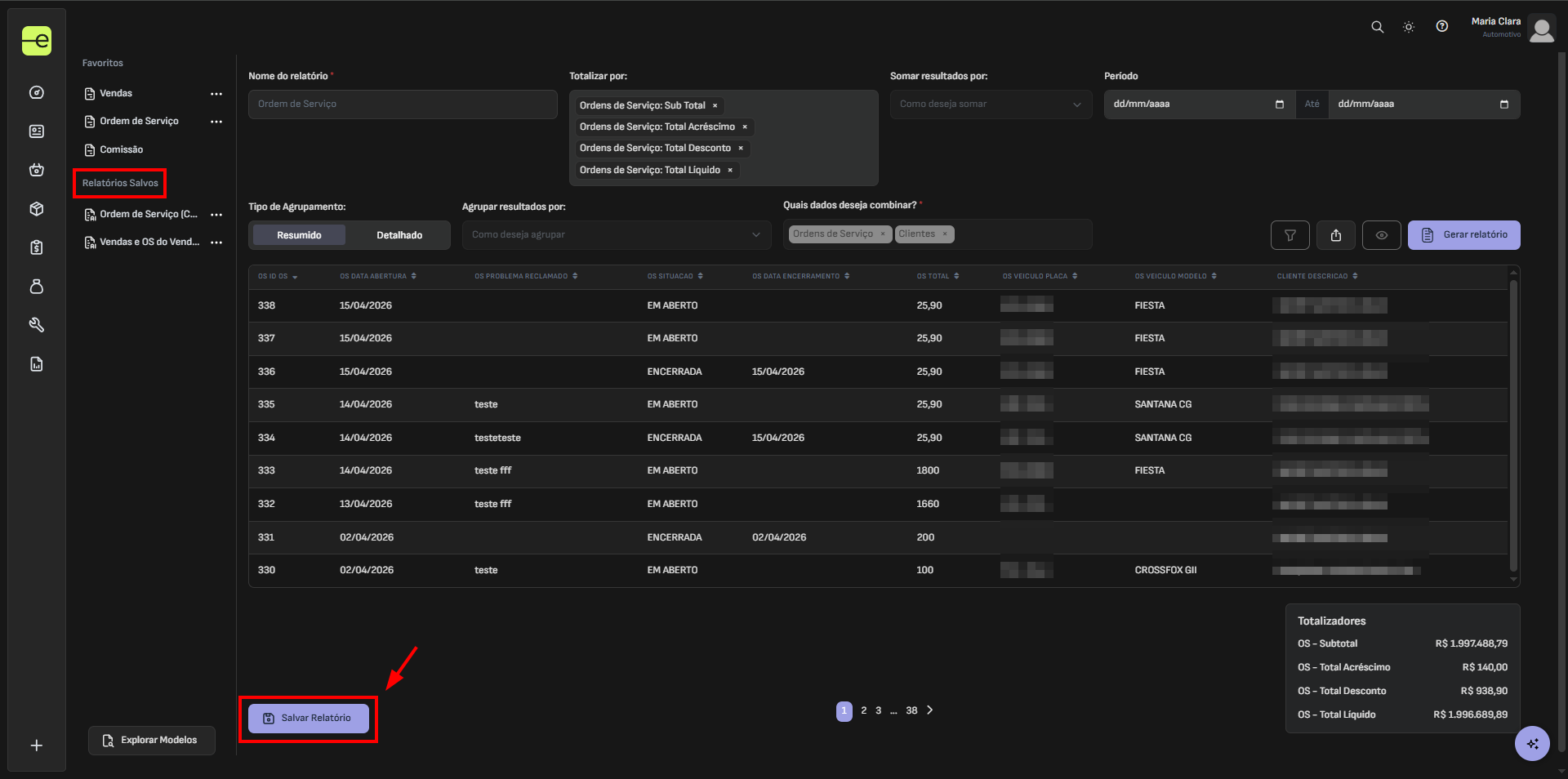
Task: Click the export share icon button
Action: click(1335, 235)
